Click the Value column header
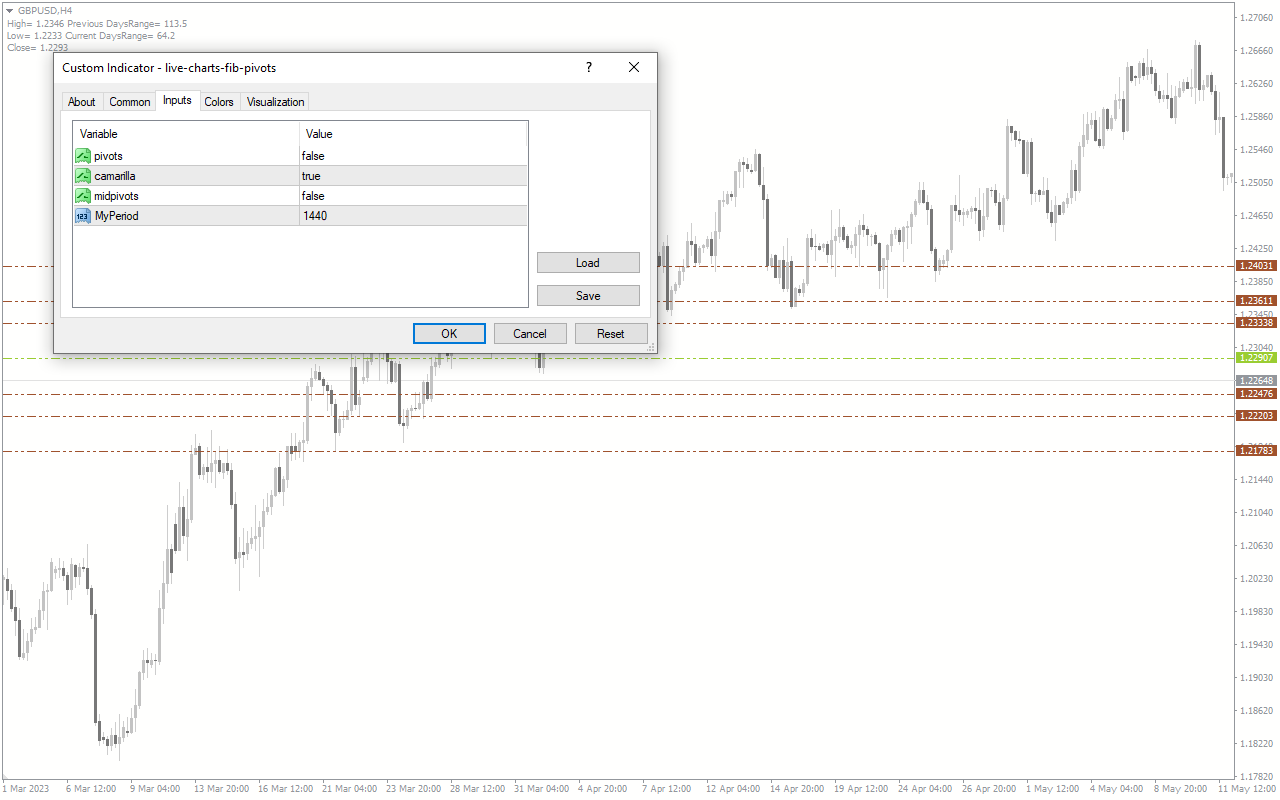Screen dimensions: 1280x800 click(413, 134)
